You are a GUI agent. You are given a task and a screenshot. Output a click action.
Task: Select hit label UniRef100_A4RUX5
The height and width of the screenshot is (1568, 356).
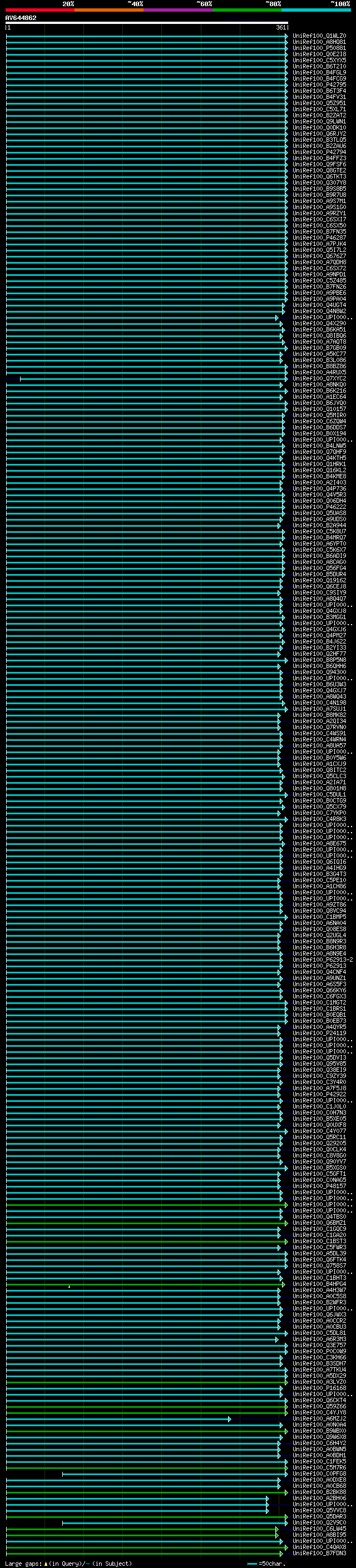pos(319,372)
